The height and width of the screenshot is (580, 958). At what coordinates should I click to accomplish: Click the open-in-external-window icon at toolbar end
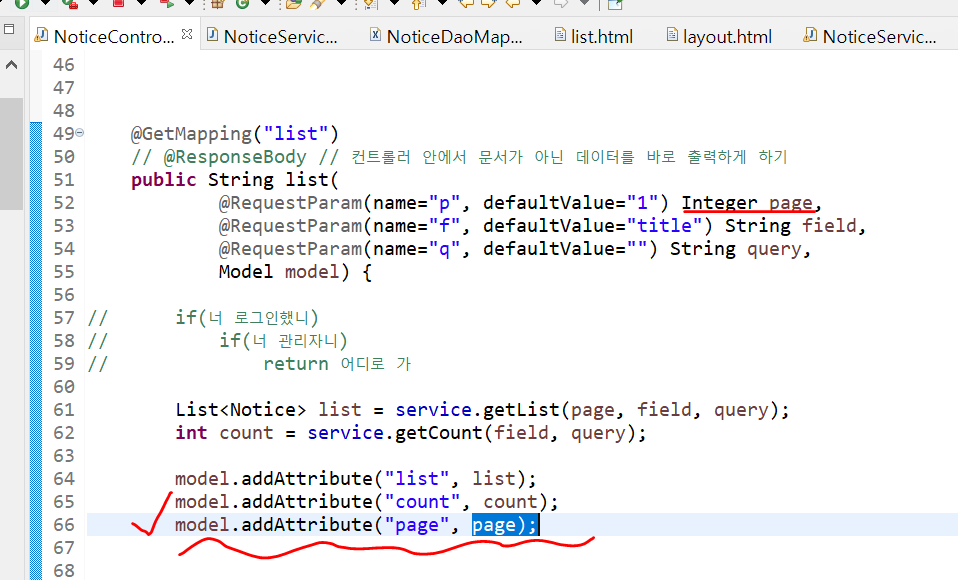(x=615, y=4)
